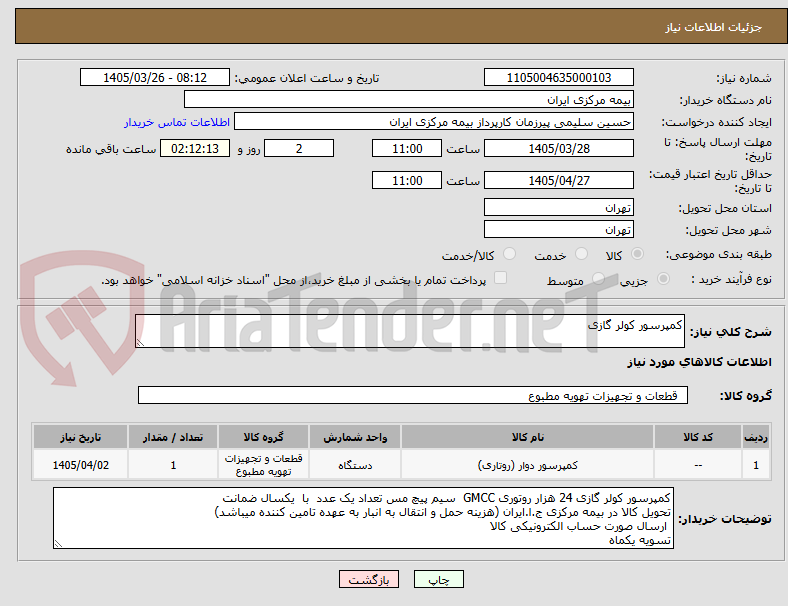Click the گروه کالا field قطعات و تجهیزات
Screen dimensions: 788x606
(x=413, y=395)
